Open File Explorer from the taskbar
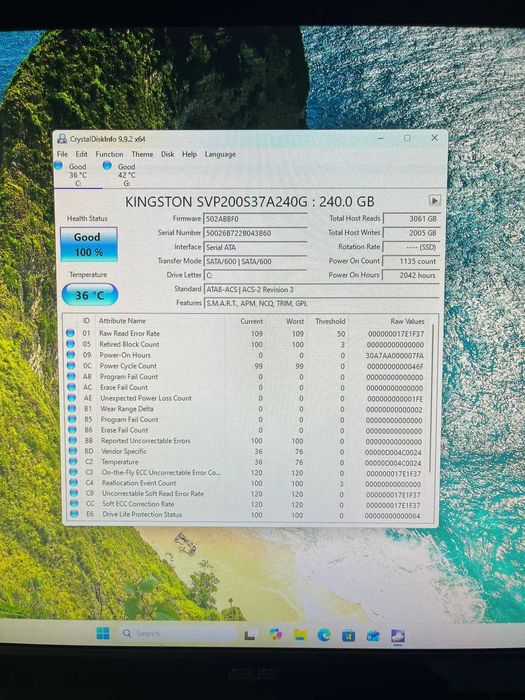The width and height of the screenshot is (525, 700). (x=300, y=634)
